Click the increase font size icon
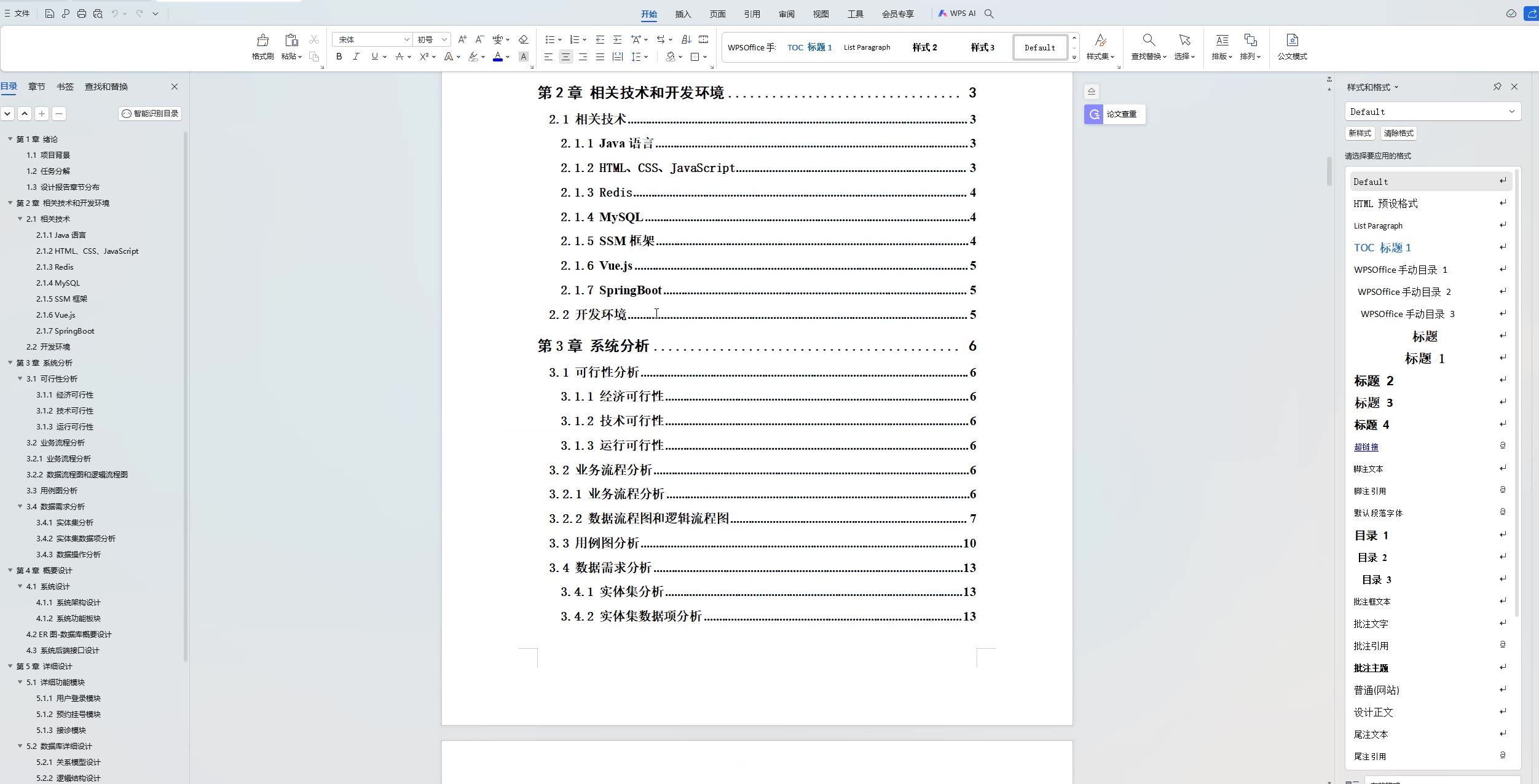The image size is (1539, 784). coord(463,39)
